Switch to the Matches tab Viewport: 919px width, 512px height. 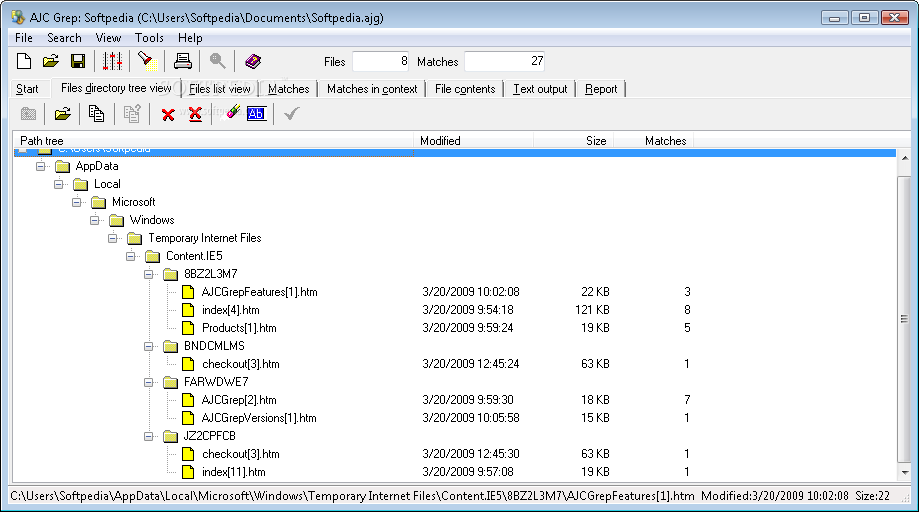[x=288, y=89]
